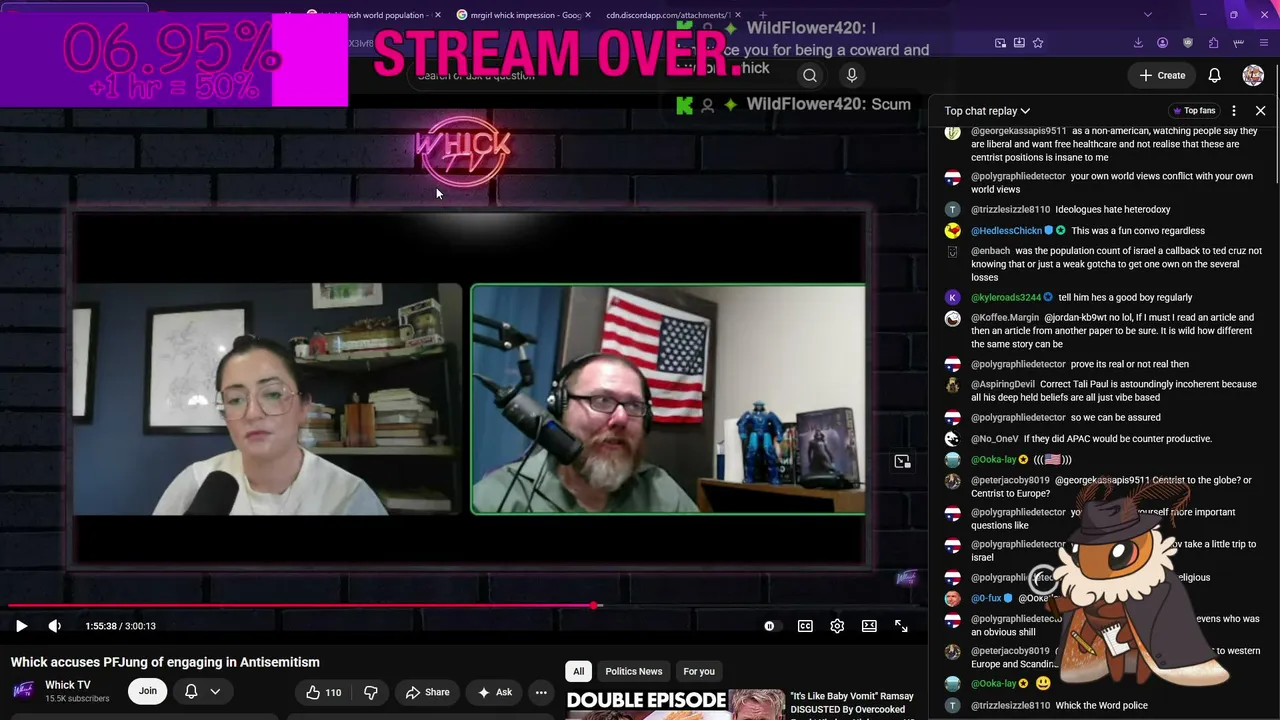This screenshot has width=1280, height=720.
Task: Click @enbach's chat username
Action: click(x=990, y=251)
